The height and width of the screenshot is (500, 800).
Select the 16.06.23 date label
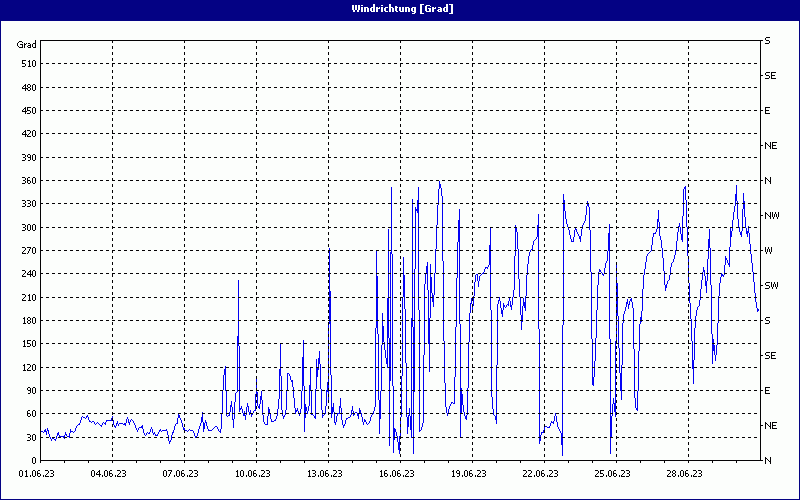pyautogui.click(x=396, y=473)
